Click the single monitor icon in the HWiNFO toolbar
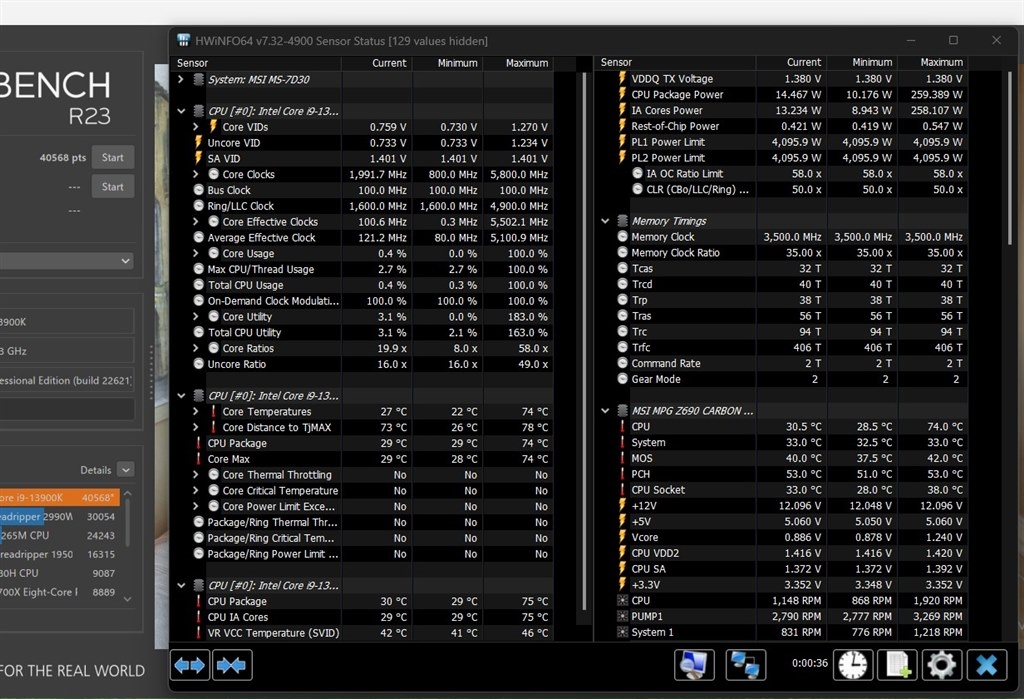The width and height of the screenshot is (1024, 699). pyautogui.click(x=694, y=665)
